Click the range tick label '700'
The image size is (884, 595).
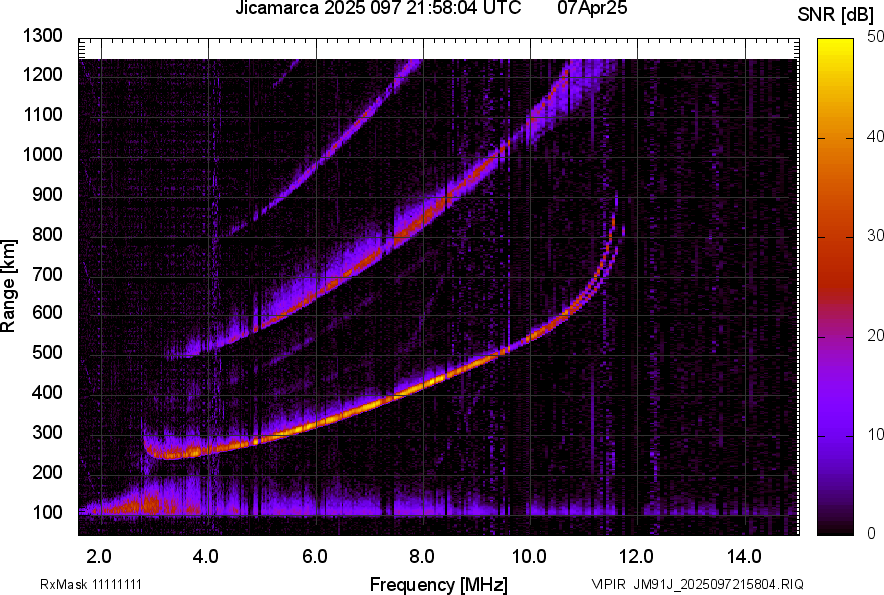click(47, 274)
